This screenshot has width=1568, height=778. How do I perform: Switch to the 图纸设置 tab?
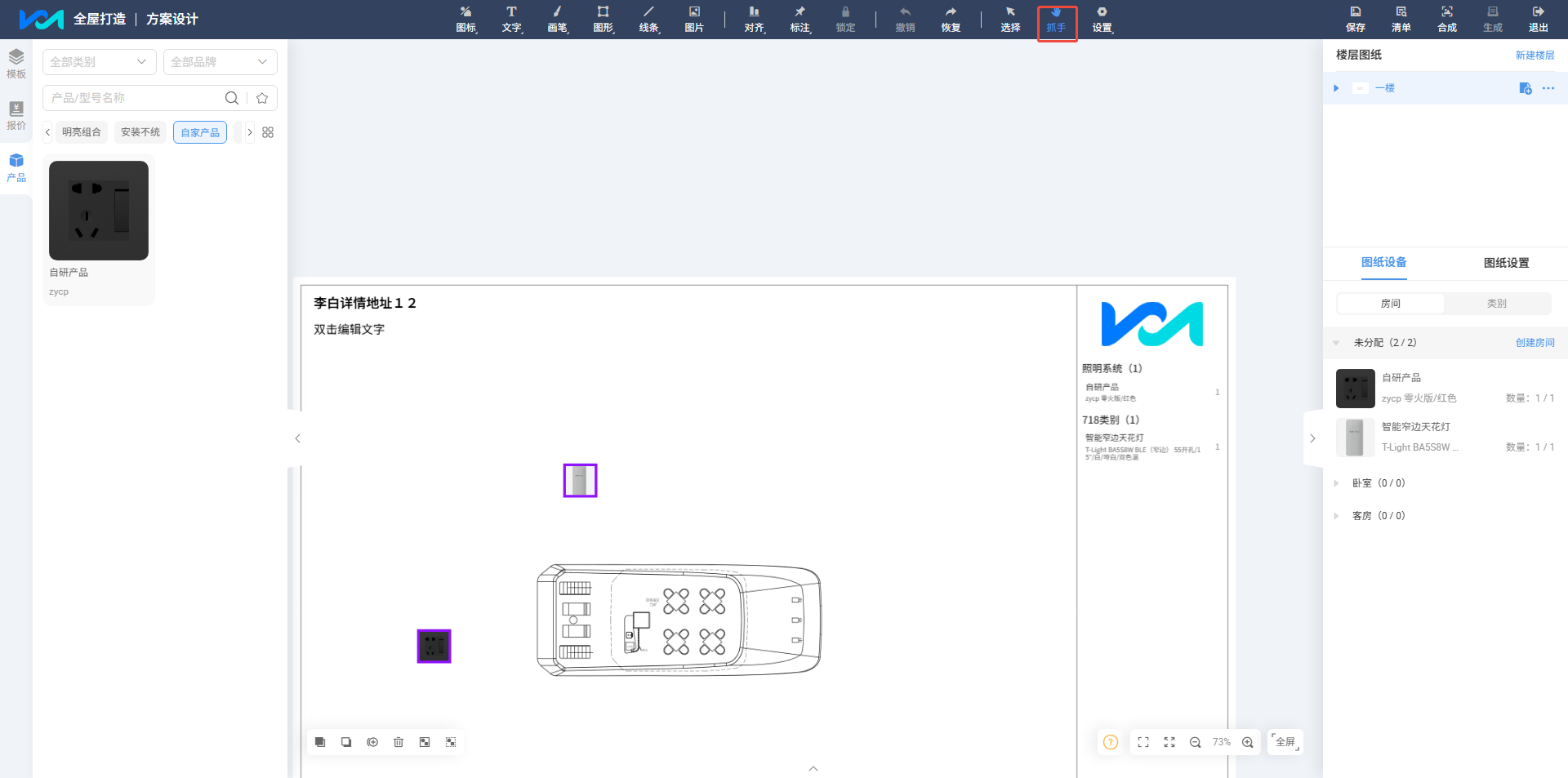[x=1507, y=263]
